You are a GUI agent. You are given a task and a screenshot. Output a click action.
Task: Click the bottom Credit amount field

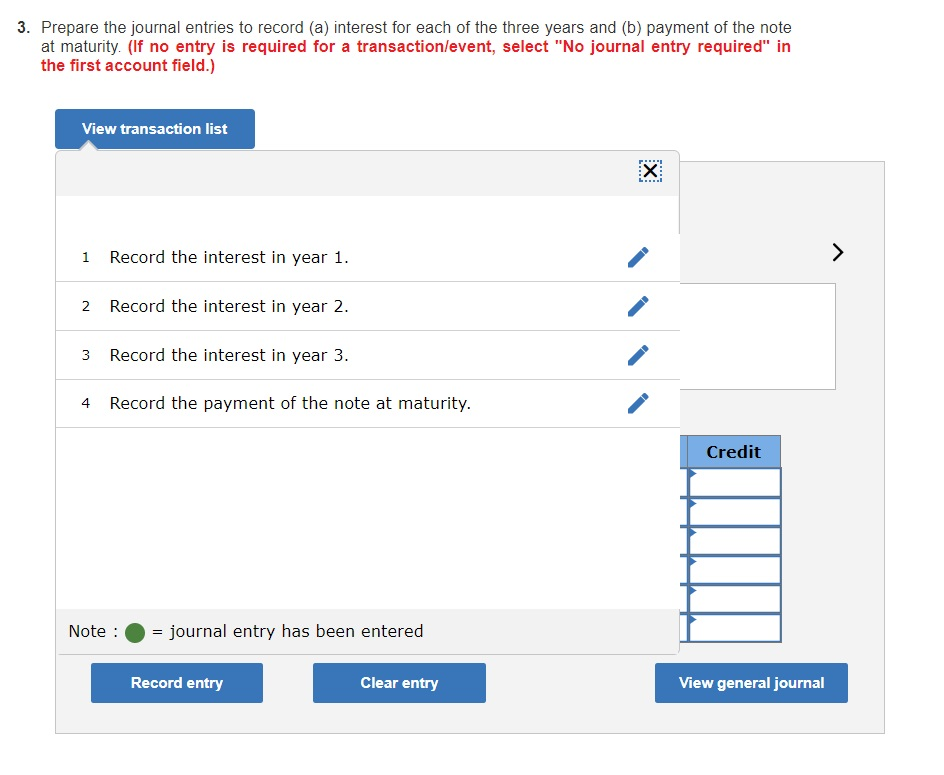737,628
